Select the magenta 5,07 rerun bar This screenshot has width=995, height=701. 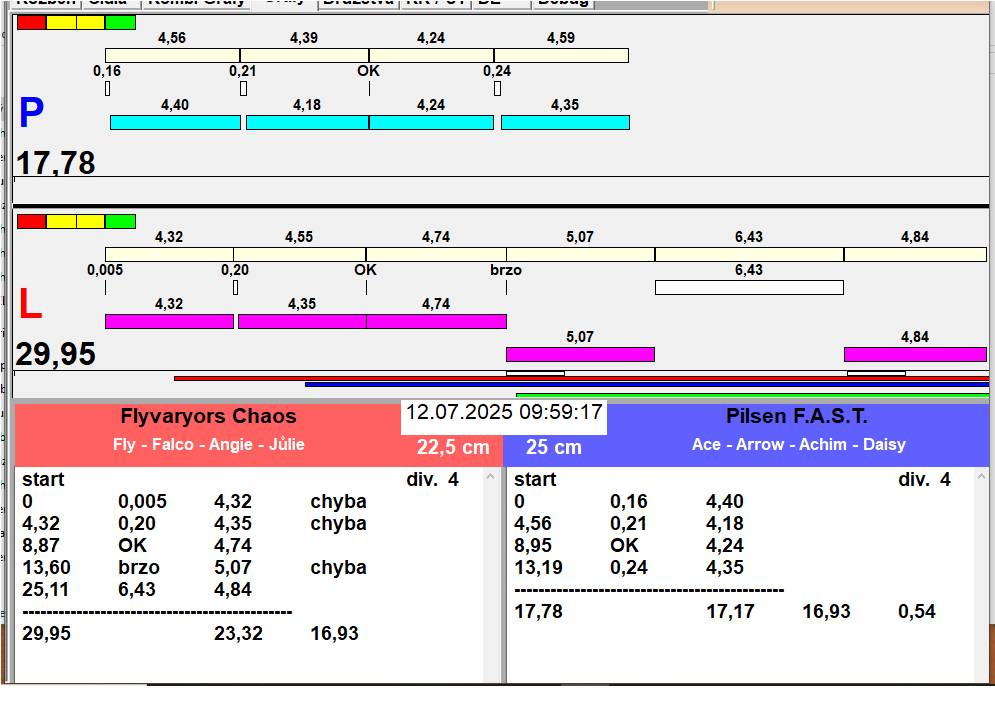point(580,354)
